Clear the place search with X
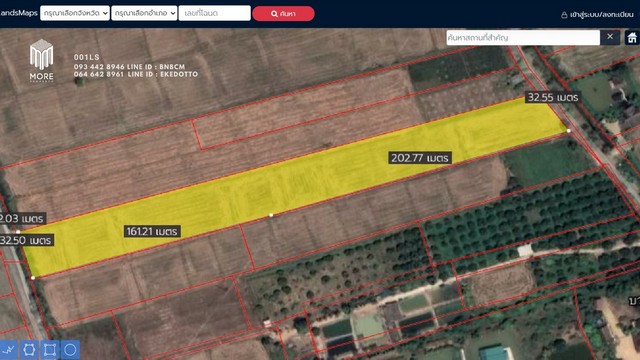Viewport: 640px width, 360px height. (x=610, y=37)
